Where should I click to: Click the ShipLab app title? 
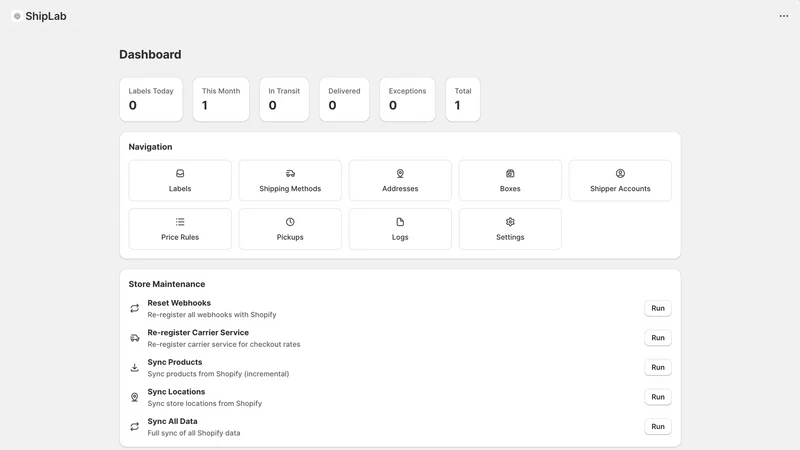click(46, 16)
